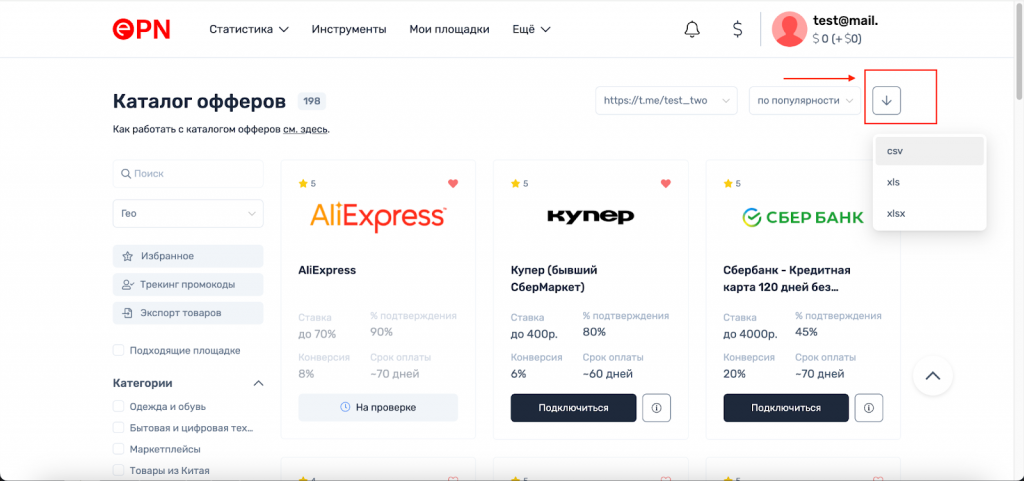Image resolution: width=1024 pixels, height=481 pixels.
Task: Click На проверке status on AliExpress
Action: tap(378, 407)
